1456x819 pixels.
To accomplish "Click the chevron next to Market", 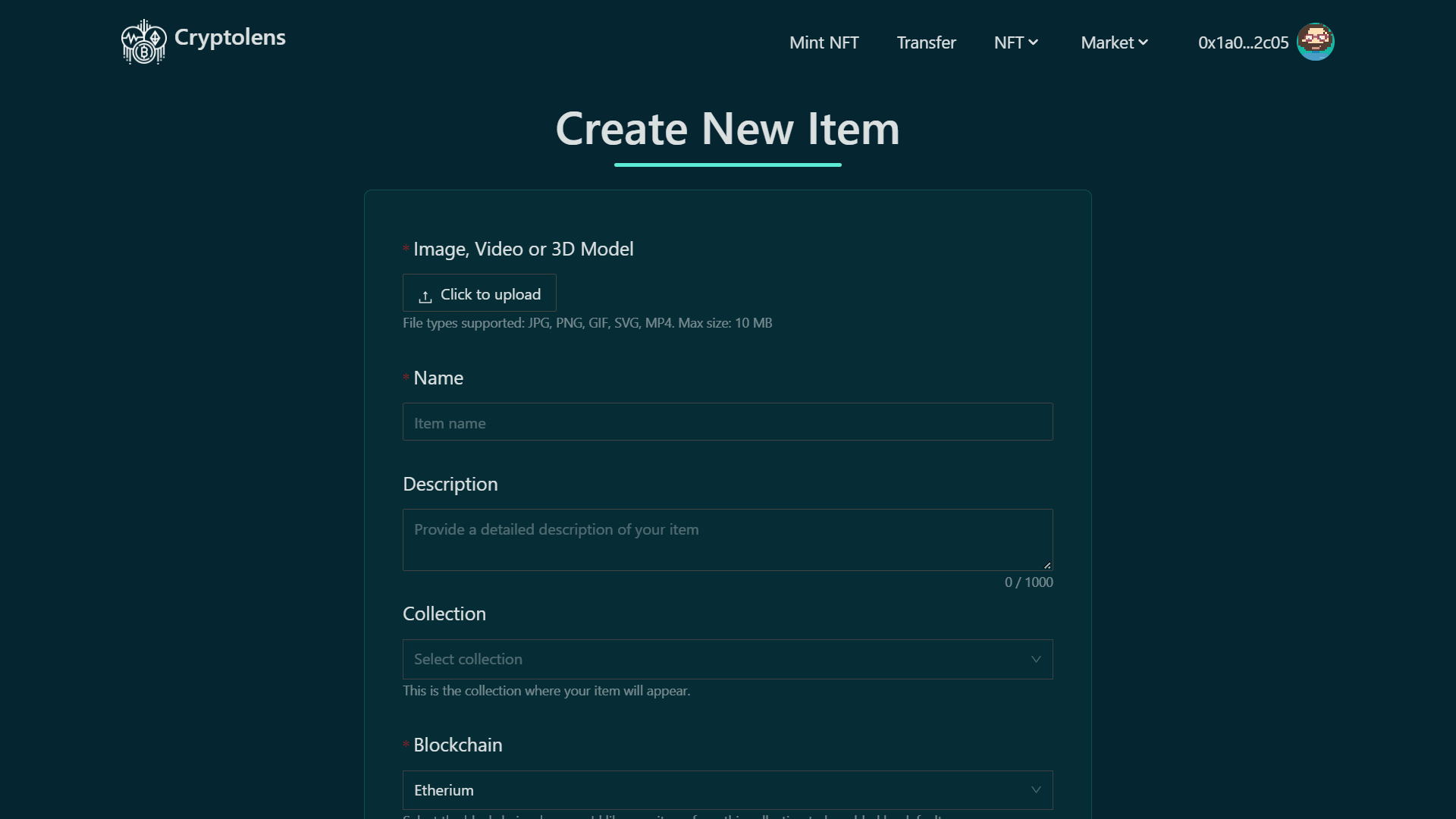I will (1144, 42).
